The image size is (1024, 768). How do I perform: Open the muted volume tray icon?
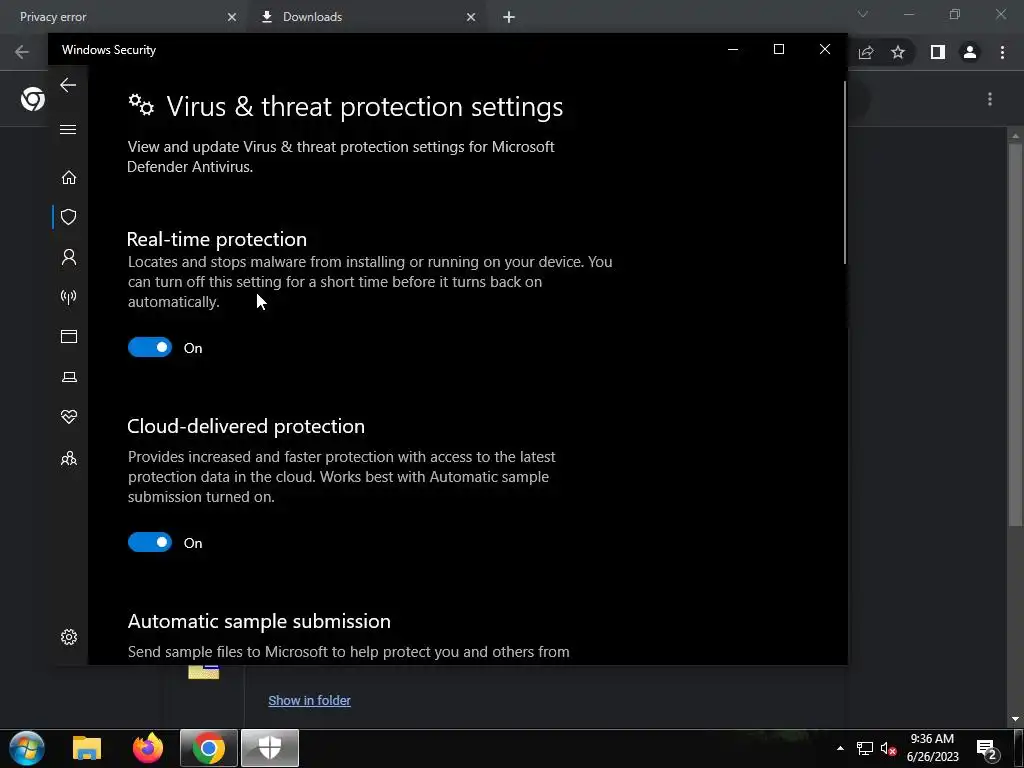[888, 748]
